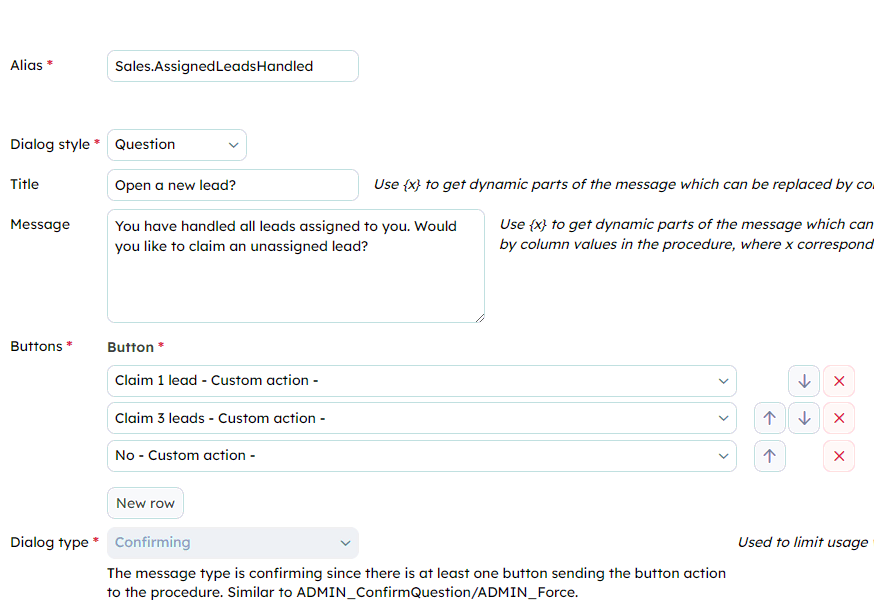
Task: Move the No button row up
Action: click(770, 456)
